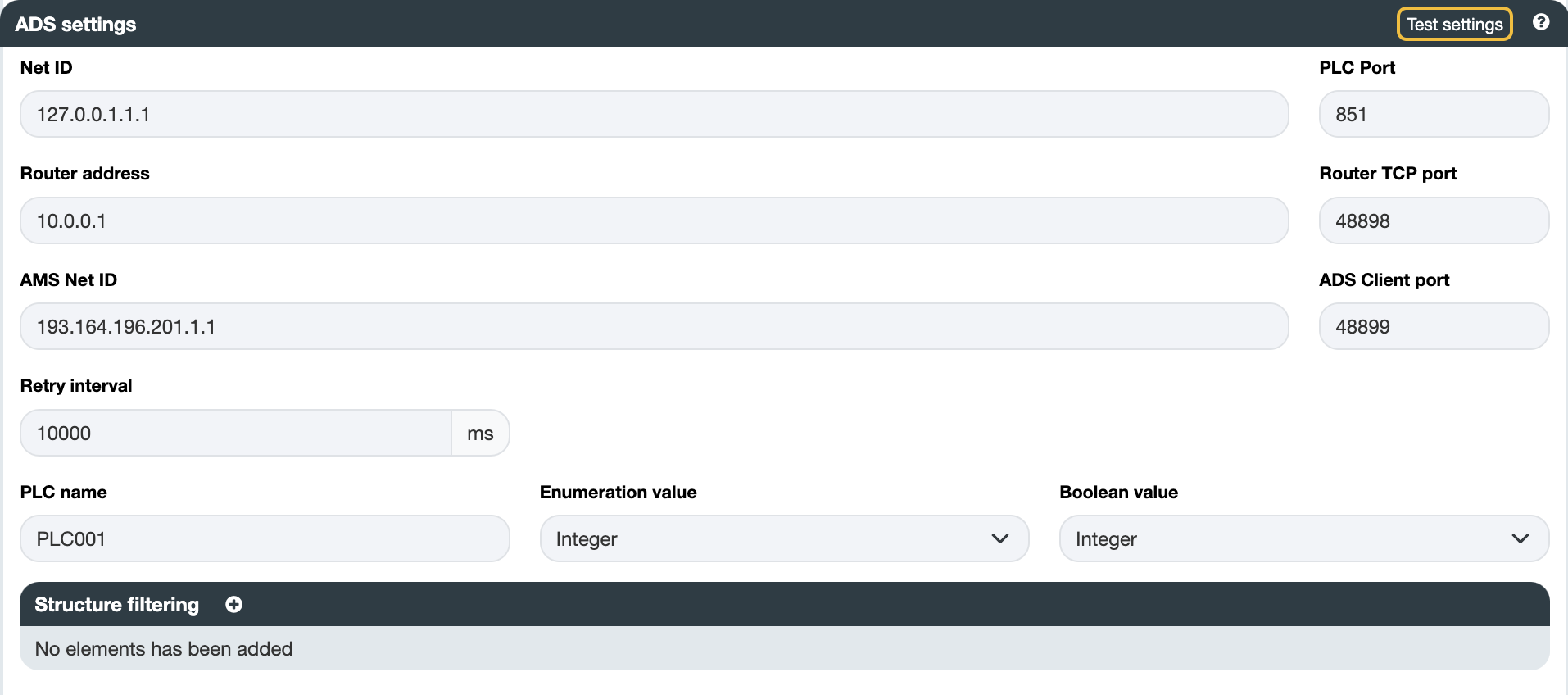The height and width of the screenshot is (695, 1568).
Task: Select the Router TCP port field 48898
Action: click(x=1434, y=220)
